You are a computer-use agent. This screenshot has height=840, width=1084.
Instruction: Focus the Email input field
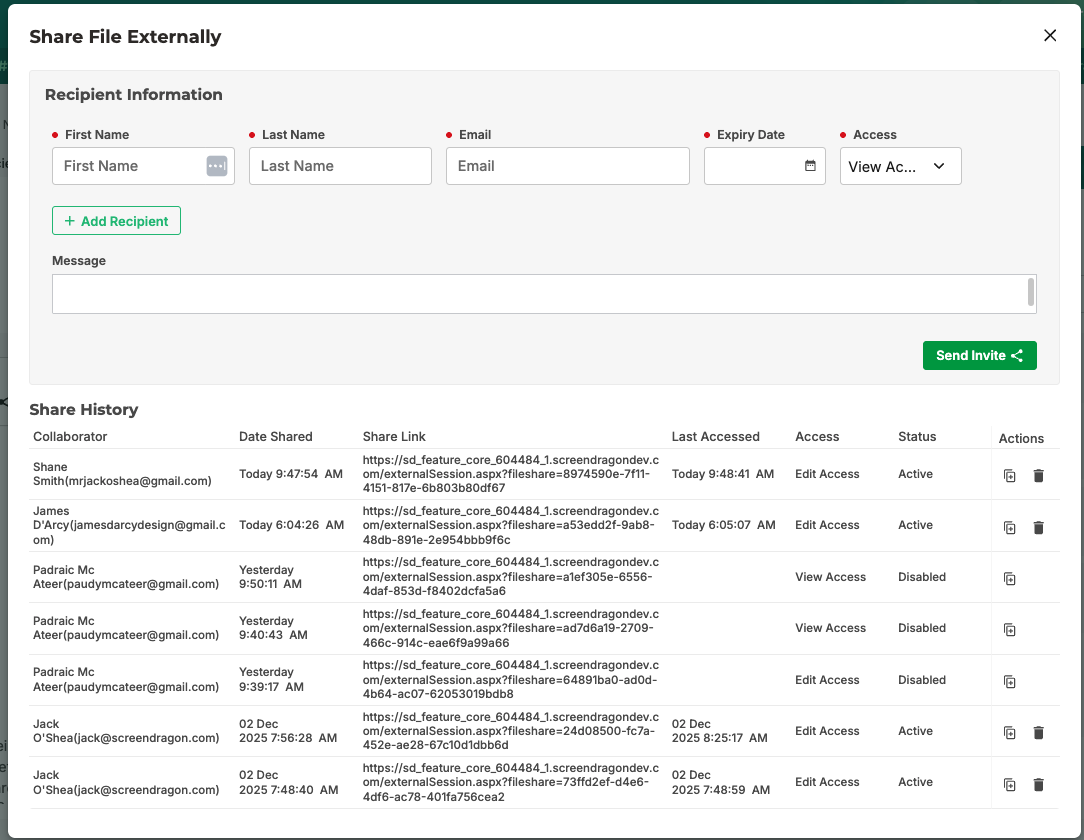568,166
